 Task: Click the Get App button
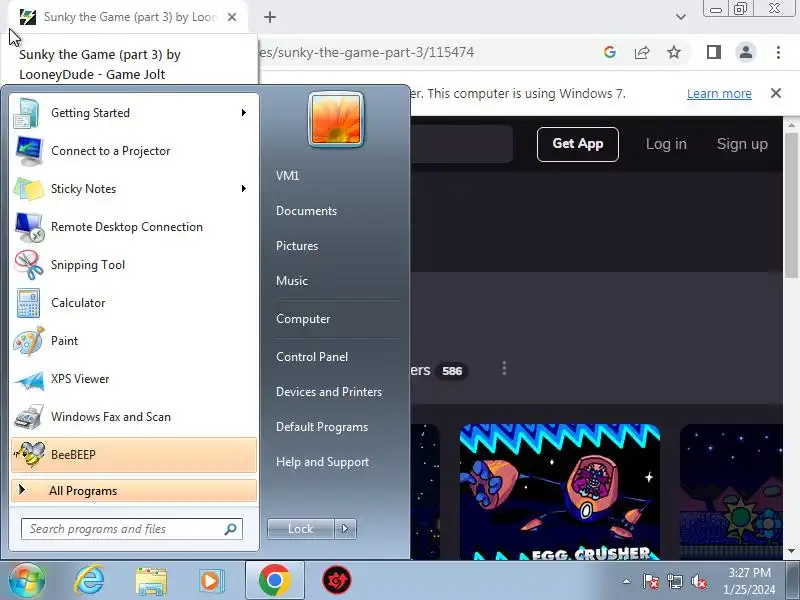pos(578,144)
